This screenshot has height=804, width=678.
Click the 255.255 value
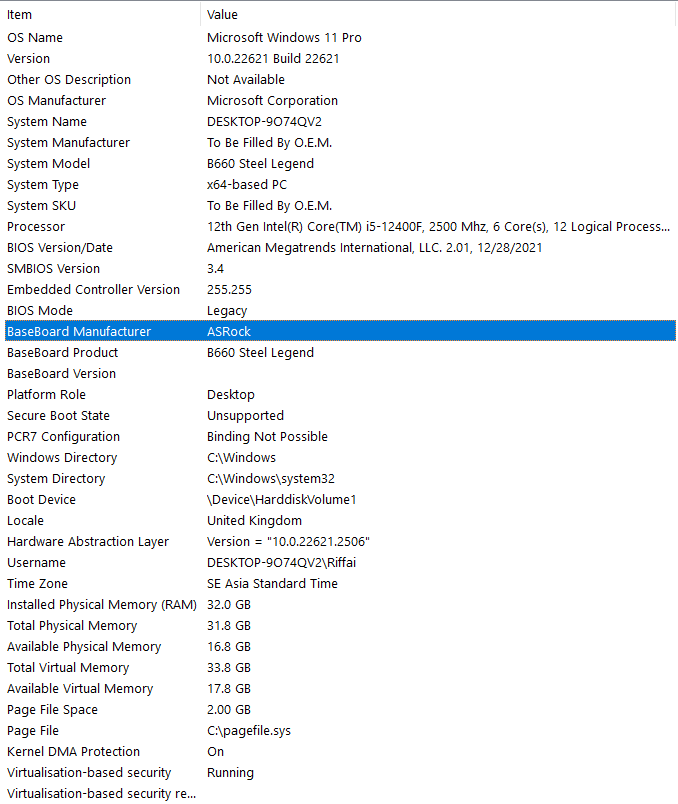[229, 290]
